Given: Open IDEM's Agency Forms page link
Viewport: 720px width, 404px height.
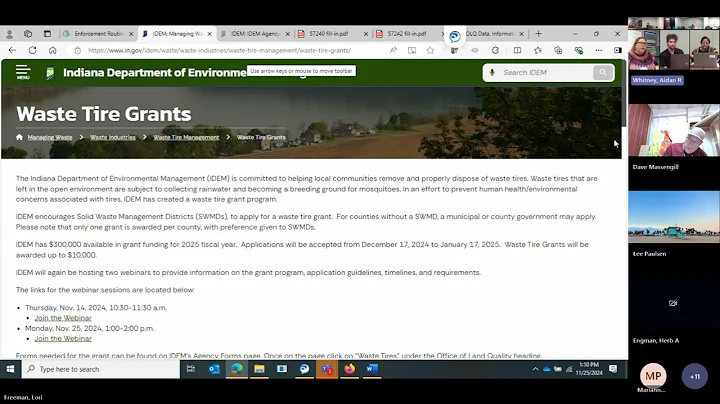Looking at the screenshot, I should [215, 355].
